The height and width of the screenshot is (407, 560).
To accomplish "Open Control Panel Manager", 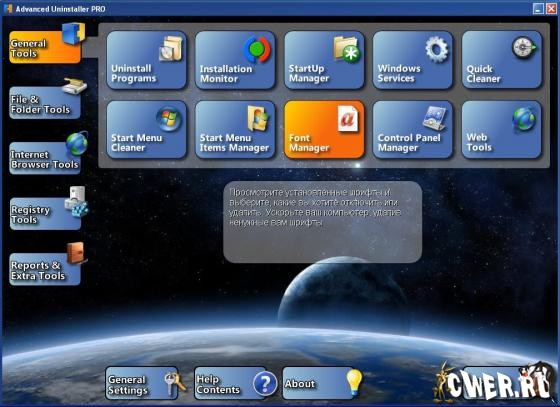I will [412, 130].
